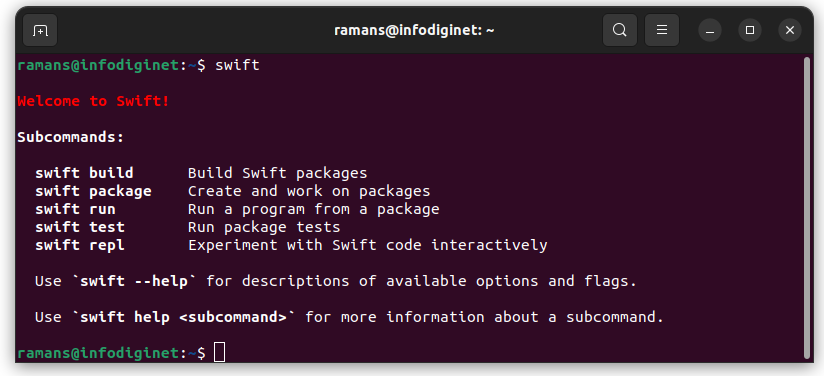Minimize the terminal window
The height and width of the screenshot is (376, 824).
pos(710,31)
